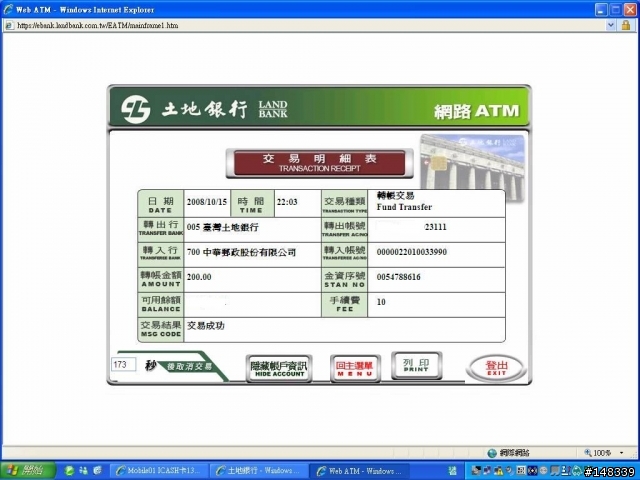Click the 網路 ATM header text

pyautogui.click(x=476, y=111)
